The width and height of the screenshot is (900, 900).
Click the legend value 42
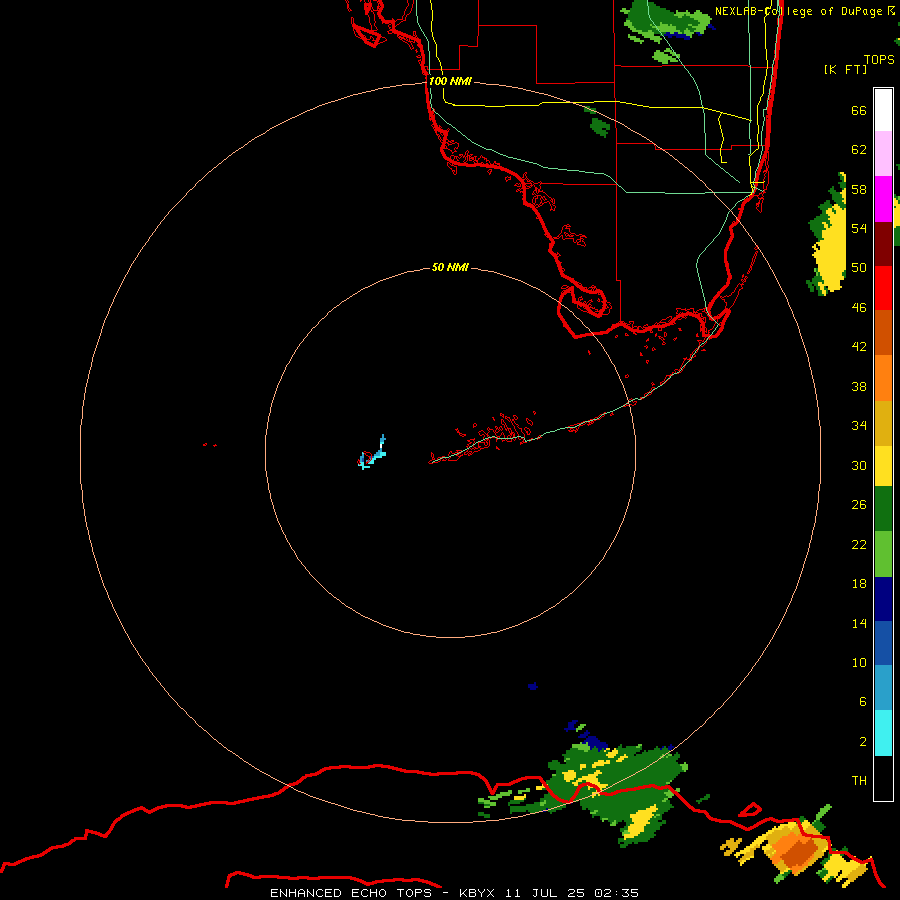coord(859,347)
